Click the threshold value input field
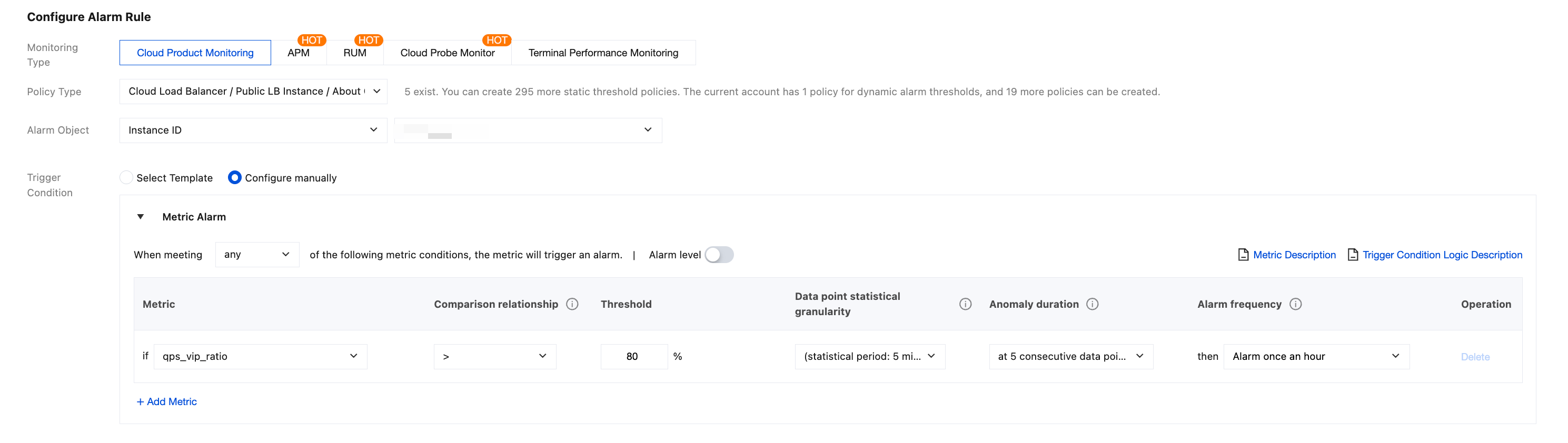Screen dimensions: 1568x443 pyautogui.click(x=633, y=357)
